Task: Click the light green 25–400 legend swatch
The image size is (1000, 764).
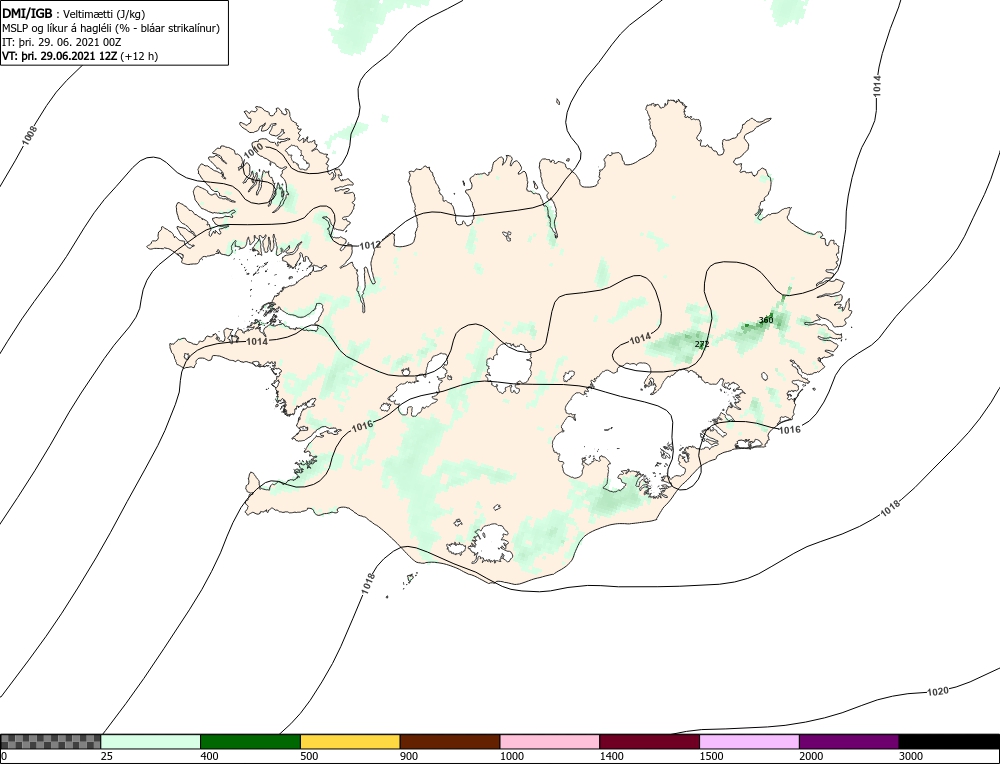Action: (x=151, y=742)
